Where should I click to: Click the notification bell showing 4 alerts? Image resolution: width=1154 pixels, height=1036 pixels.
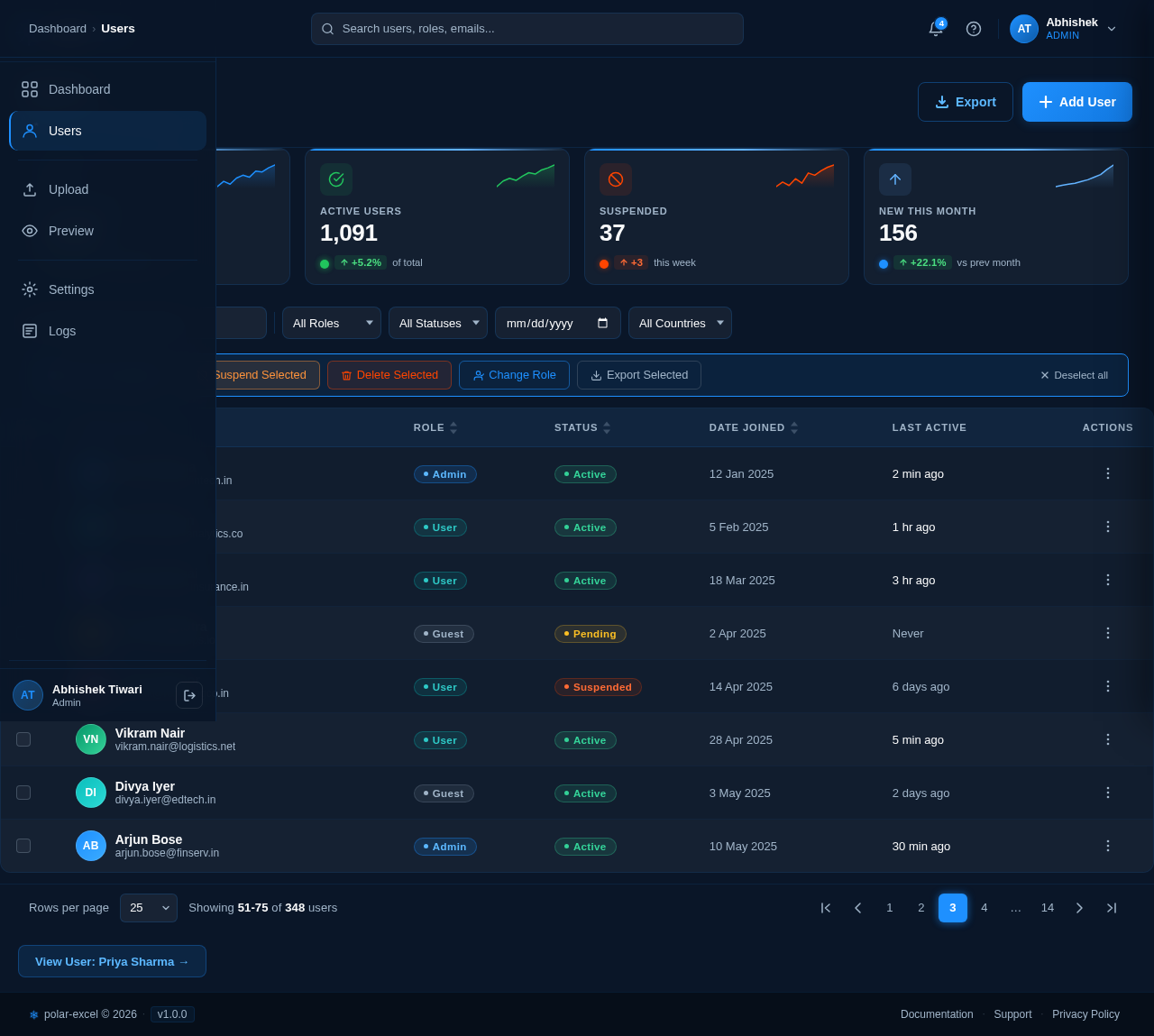935,29
